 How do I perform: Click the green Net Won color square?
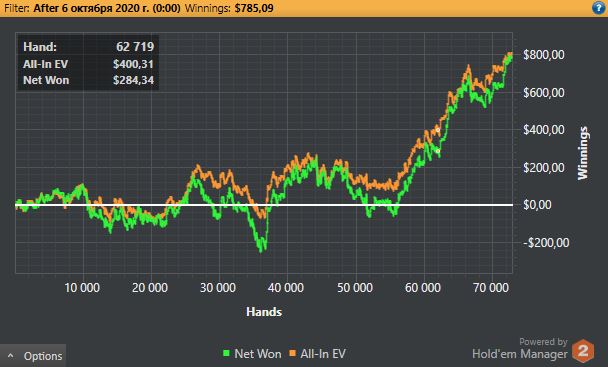tap(226, 353)
